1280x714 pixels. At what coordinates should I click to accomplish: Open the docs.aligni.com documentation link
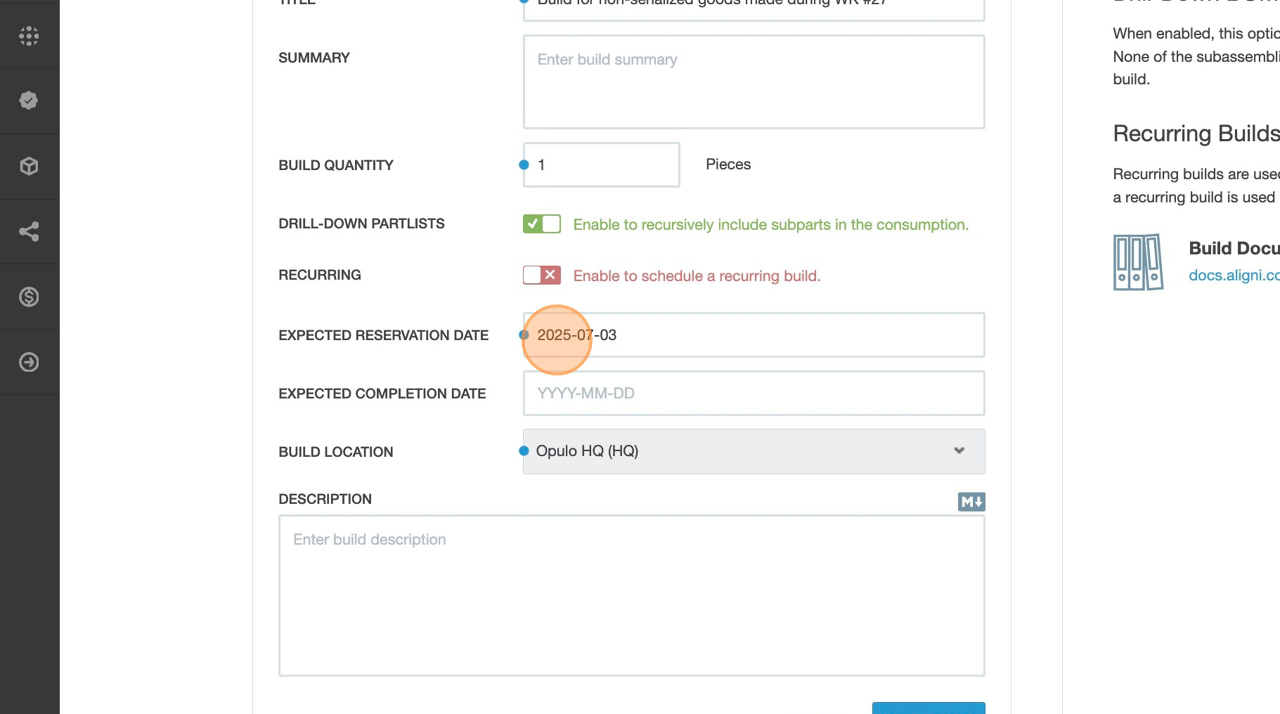(1234, 275)
